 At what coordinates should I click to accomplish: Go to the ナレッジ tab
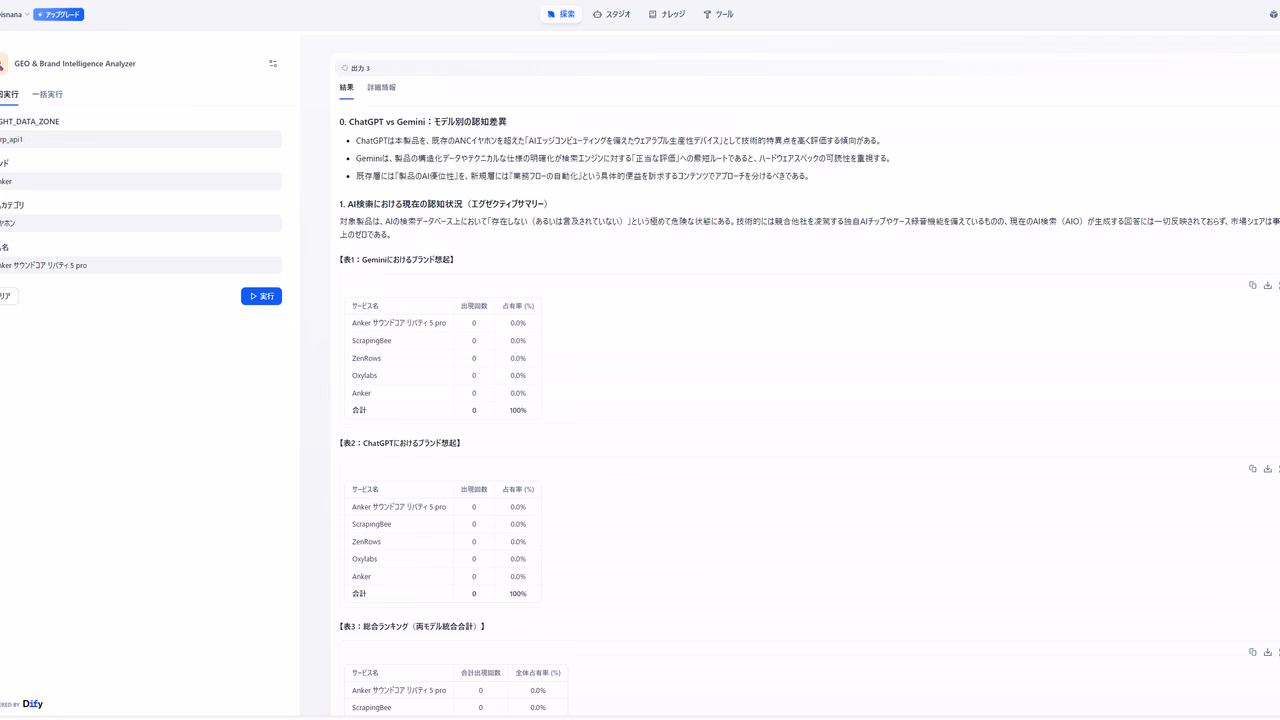[667, 15]
